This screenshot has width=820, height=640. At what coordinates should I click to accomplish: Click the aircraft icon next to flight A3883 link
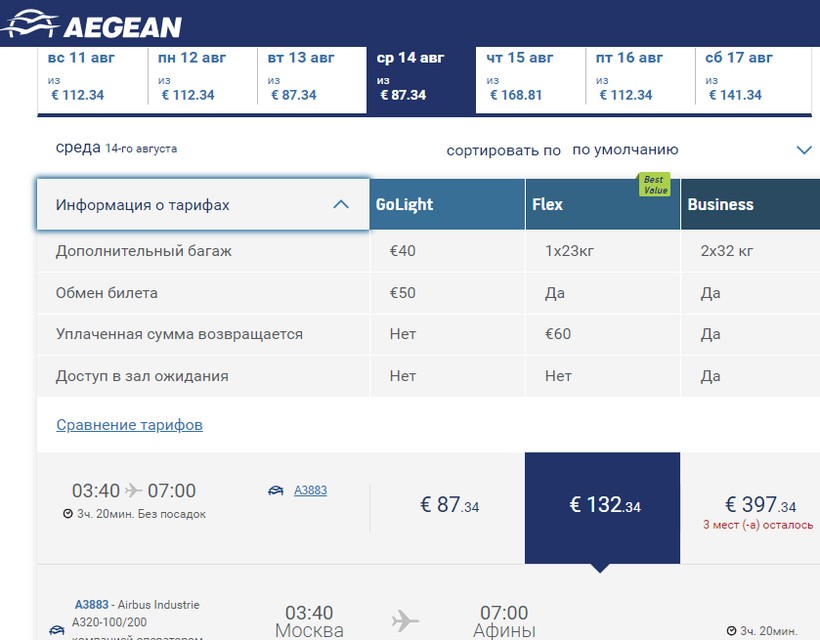coord(275,491)
